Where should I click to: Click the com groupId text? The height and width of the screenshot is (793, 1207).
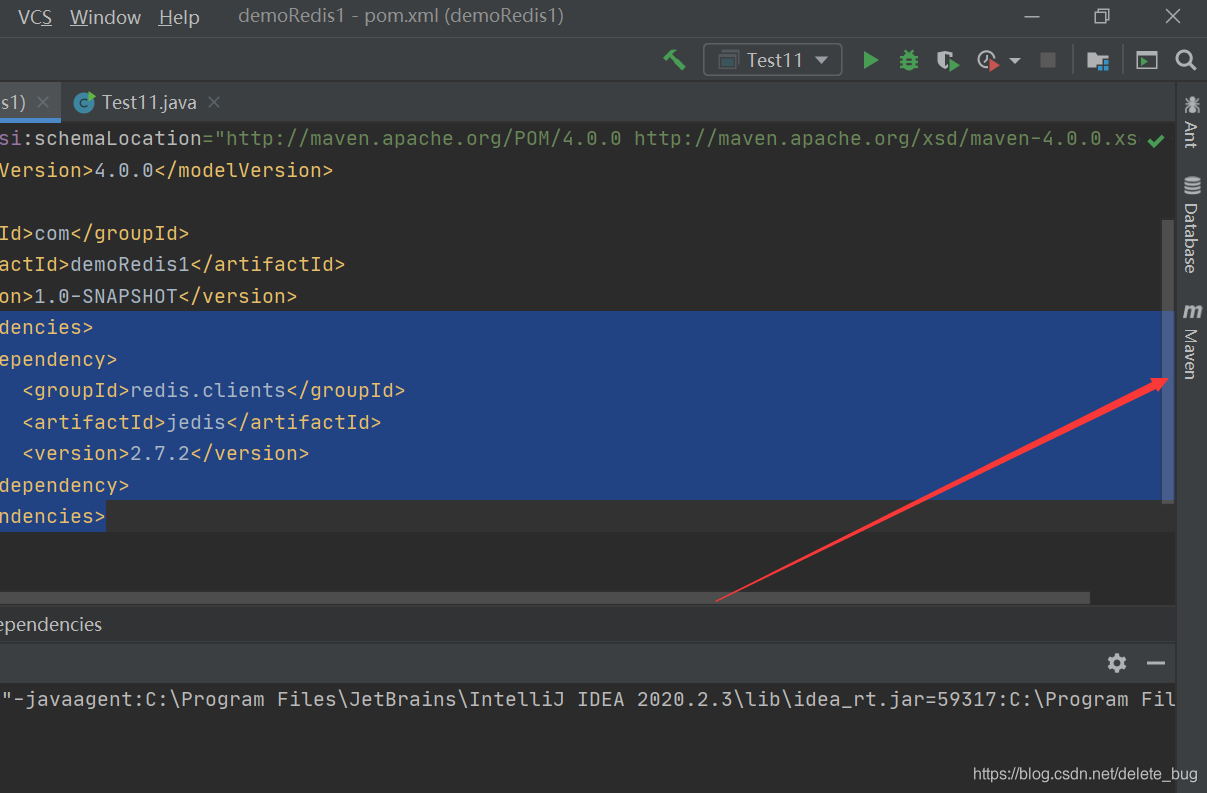(52, 234)
